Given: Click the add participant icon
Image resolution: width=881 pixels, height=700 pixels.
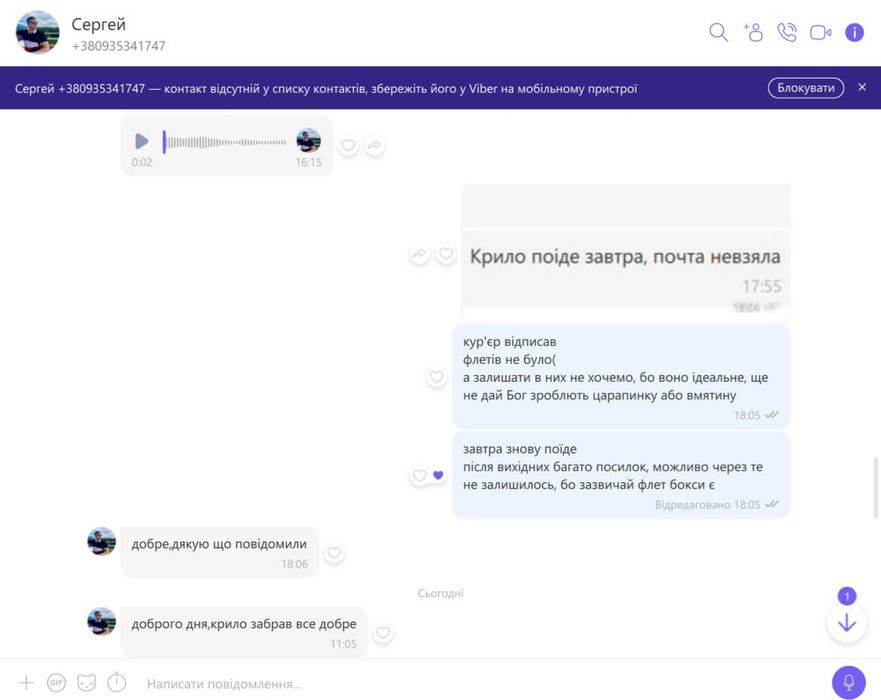Looking at the screenshot, I should (753, 33).
